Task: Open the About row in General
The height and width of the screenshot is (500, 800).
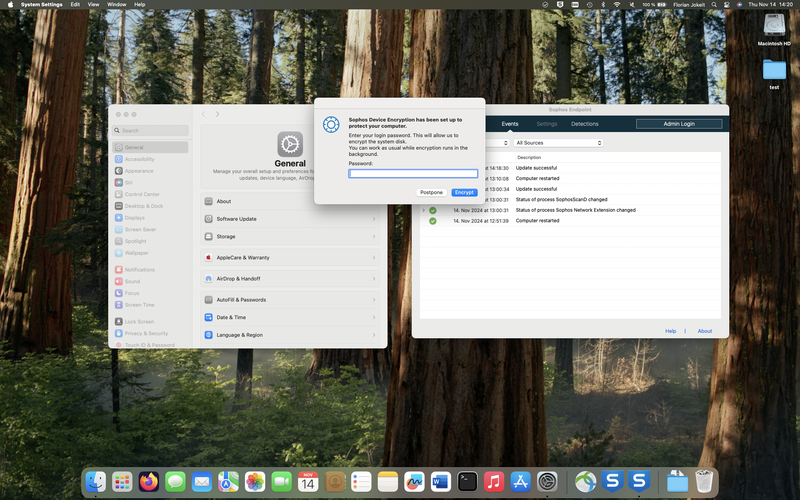Action: (290, 202)
